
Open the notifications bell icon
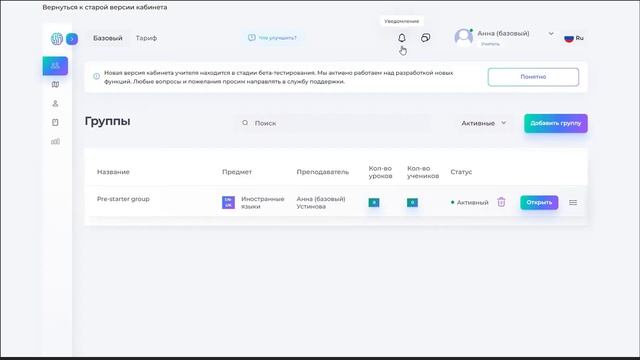tap(402, 38)
